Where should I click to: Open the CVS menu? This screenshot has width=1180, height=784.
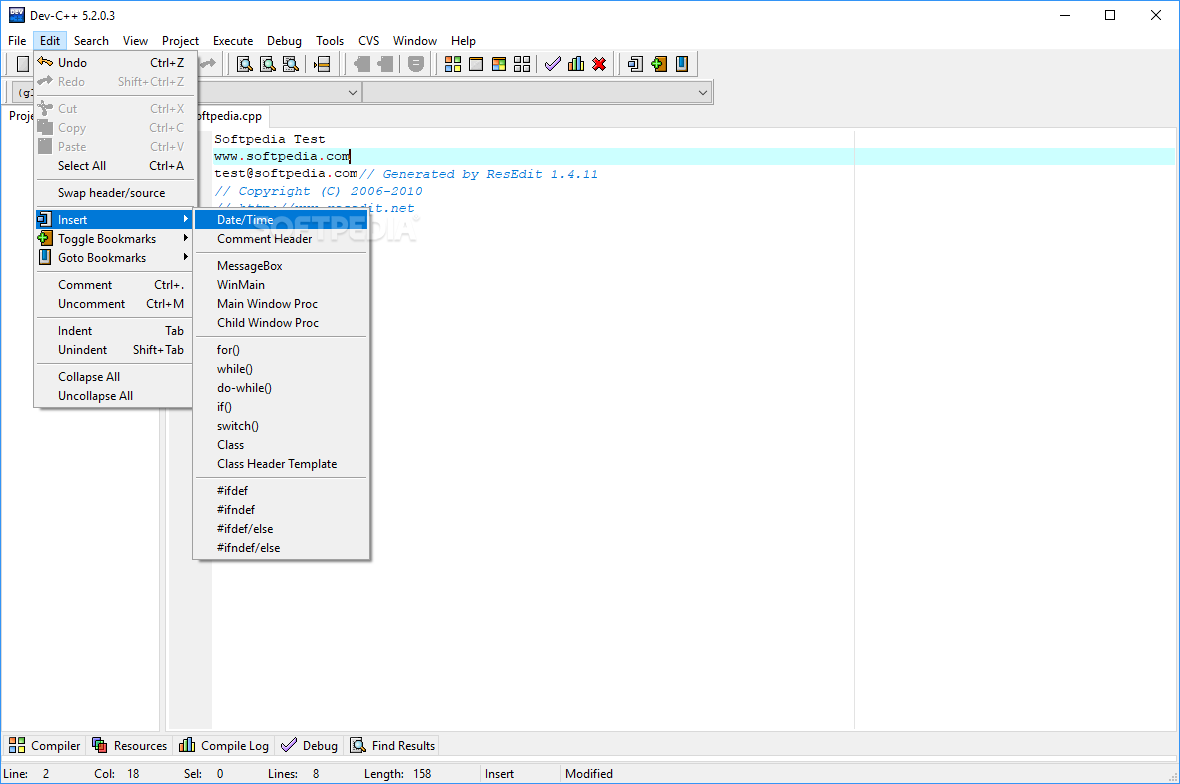[x=369, y=41]
